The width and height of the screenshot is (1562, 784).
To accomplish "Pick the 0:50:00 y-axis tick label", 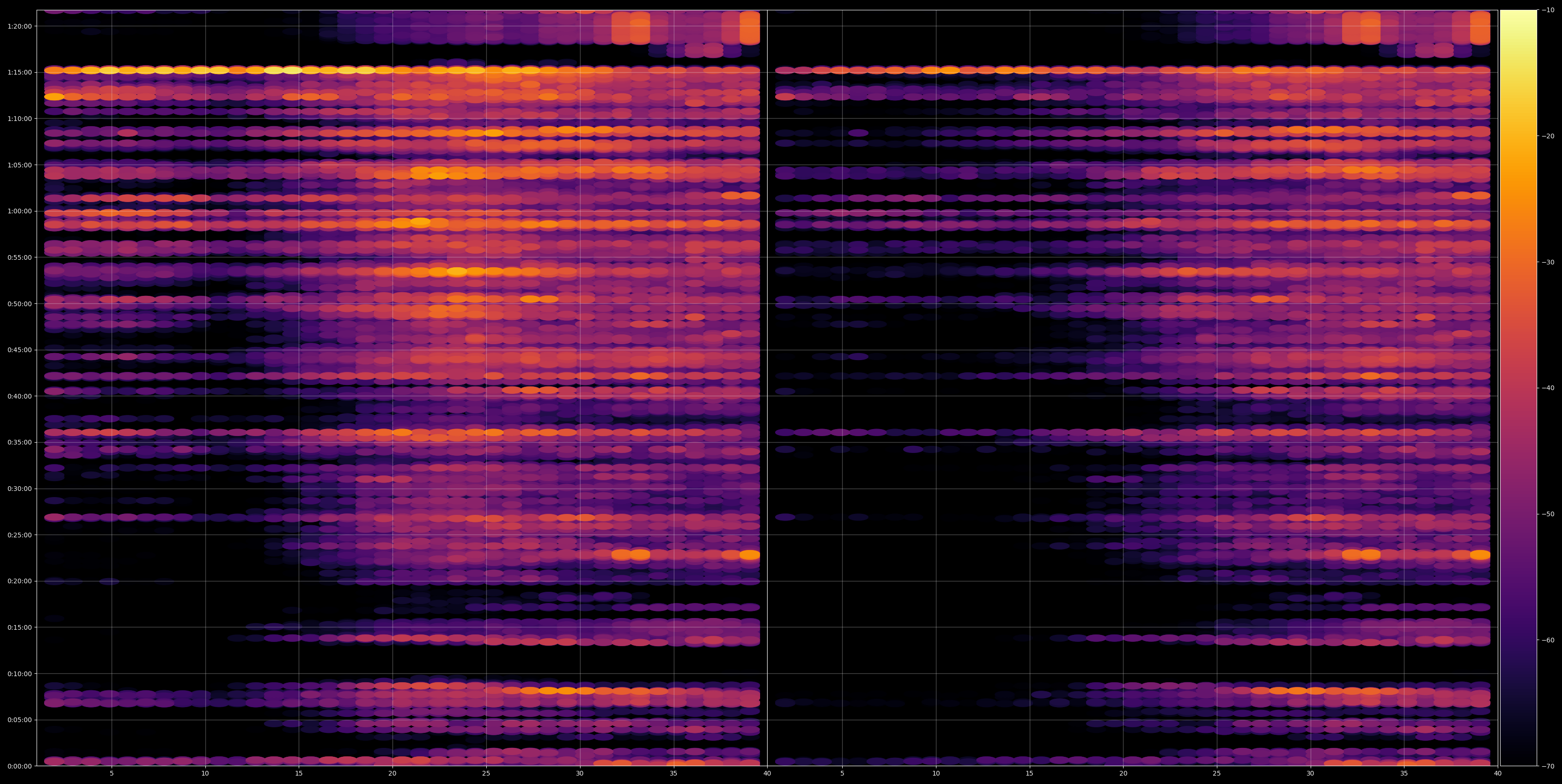I will 19,303.
